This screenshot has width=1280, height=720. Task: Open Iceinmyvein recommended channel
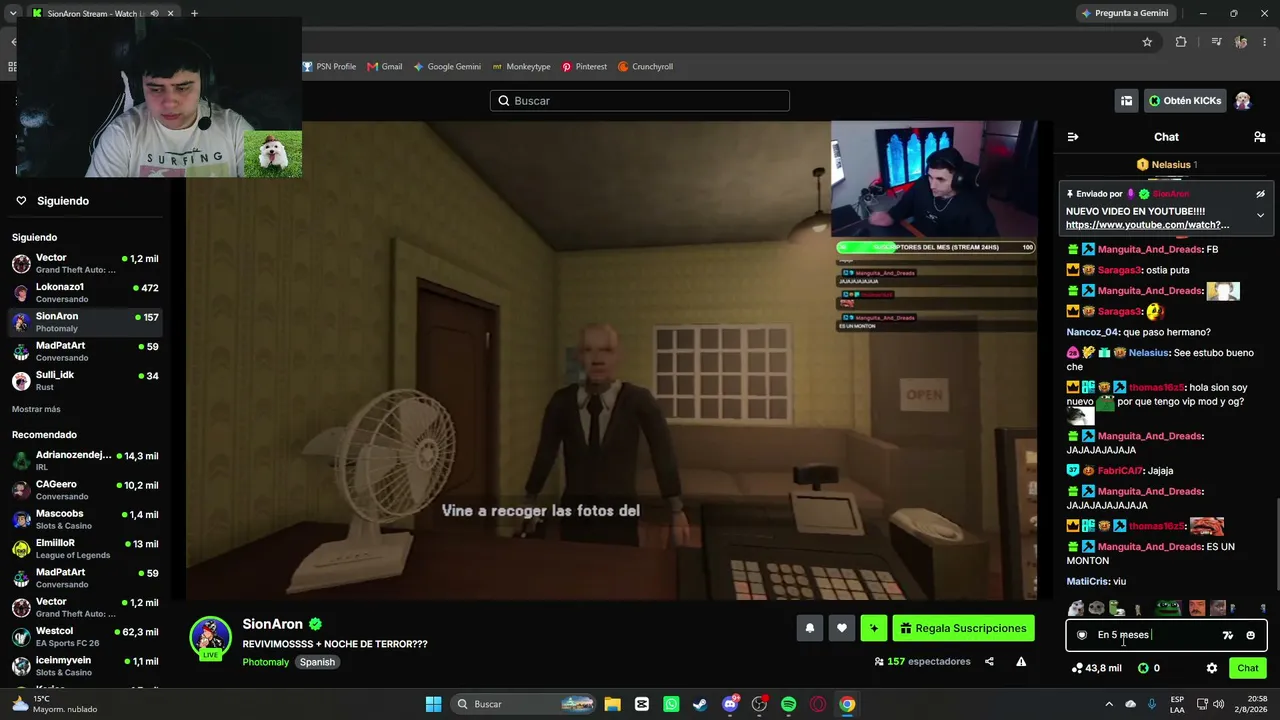click(85, 666)
